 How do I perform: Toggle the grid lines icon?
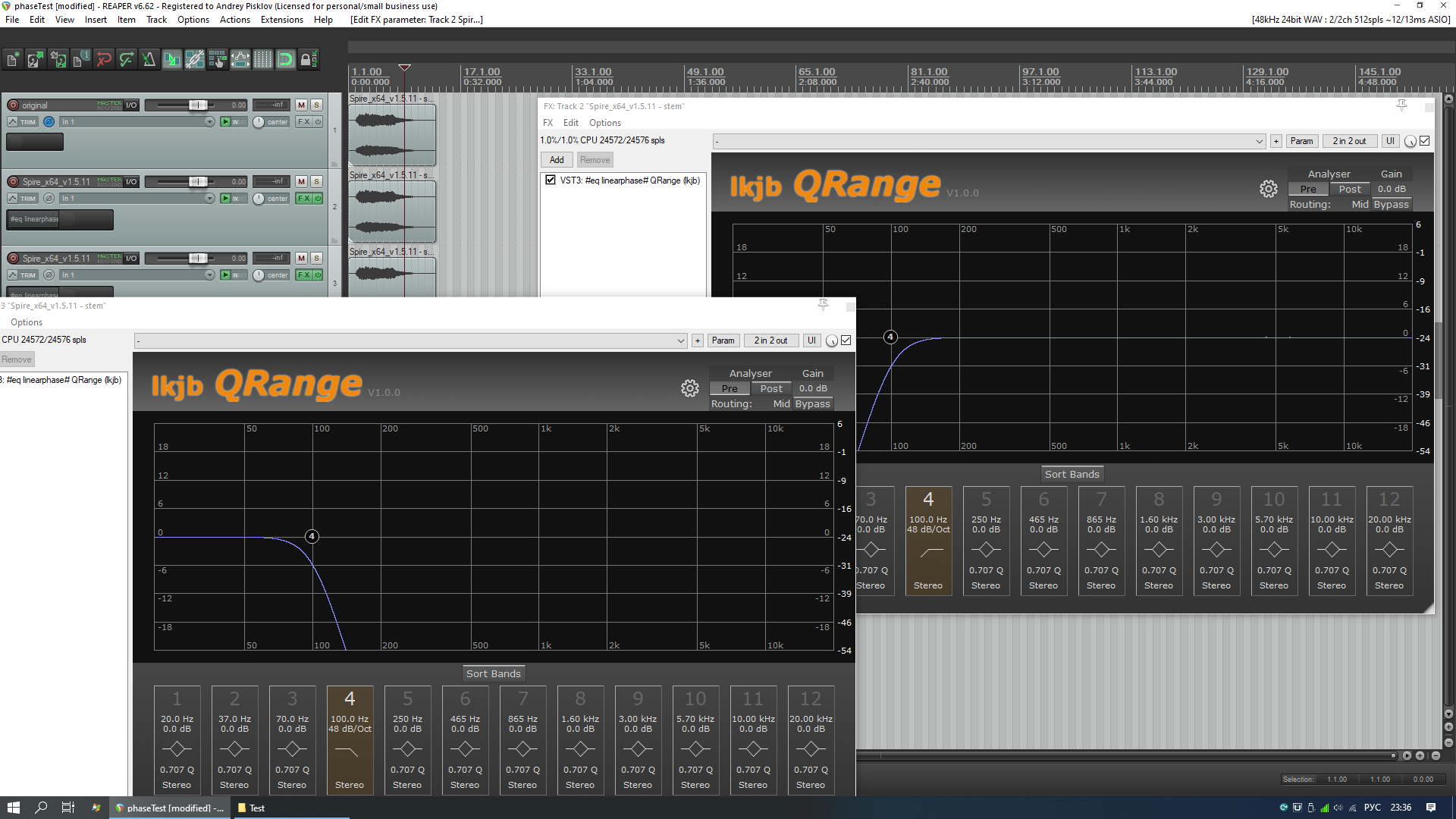coord(262,59)
